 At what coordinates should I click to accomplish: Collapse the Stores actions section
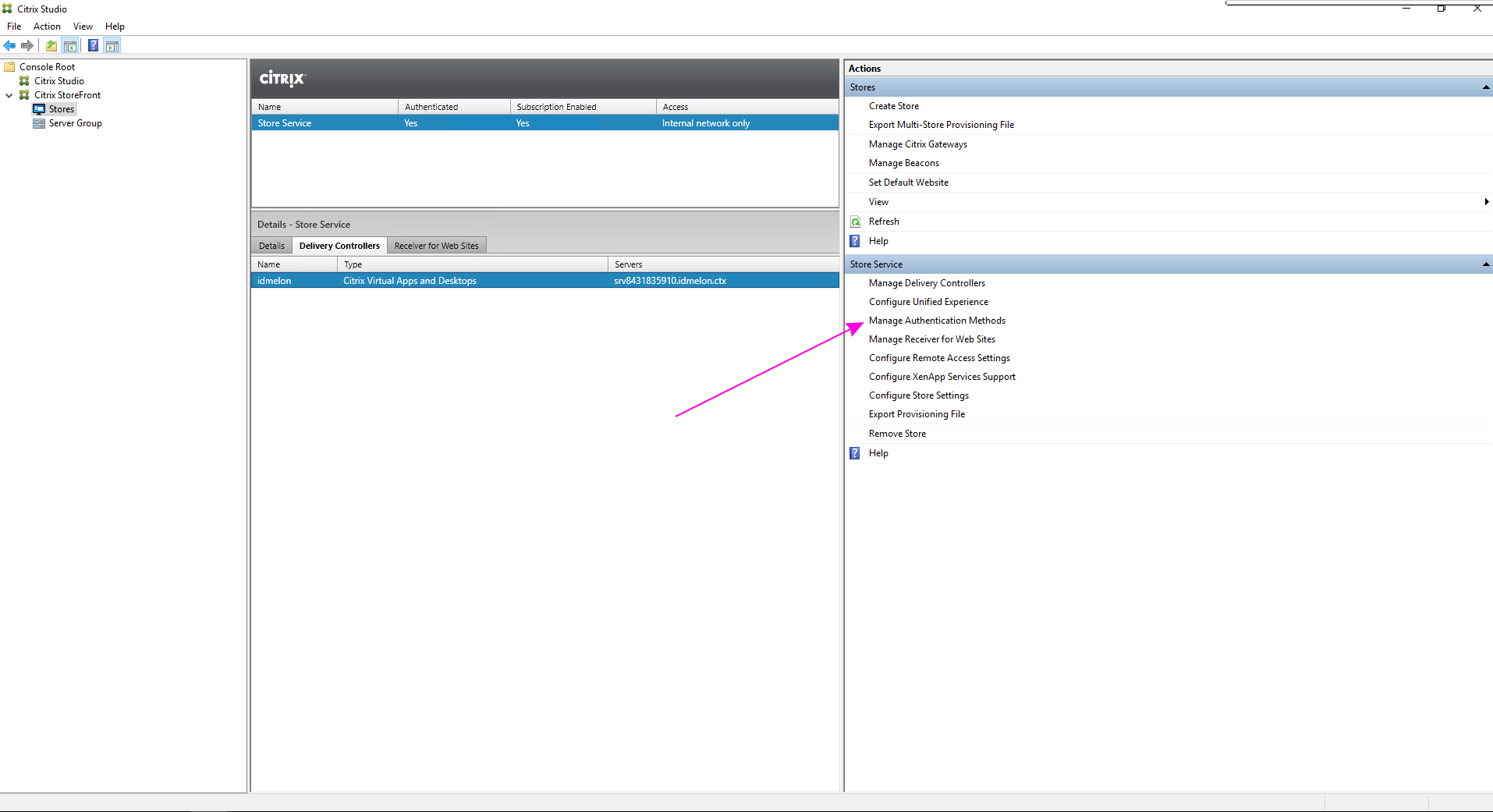click(1486, 87)
